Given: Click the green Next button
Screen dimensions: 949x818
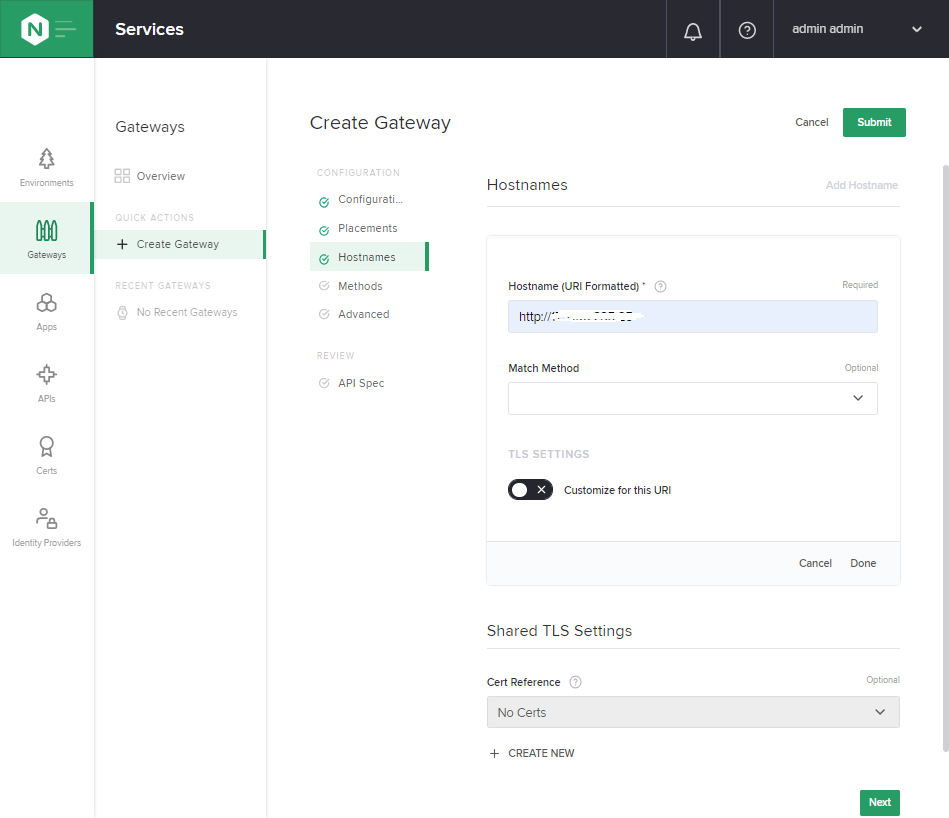Looking at the screenshot, I should click(x=879, y=802).
